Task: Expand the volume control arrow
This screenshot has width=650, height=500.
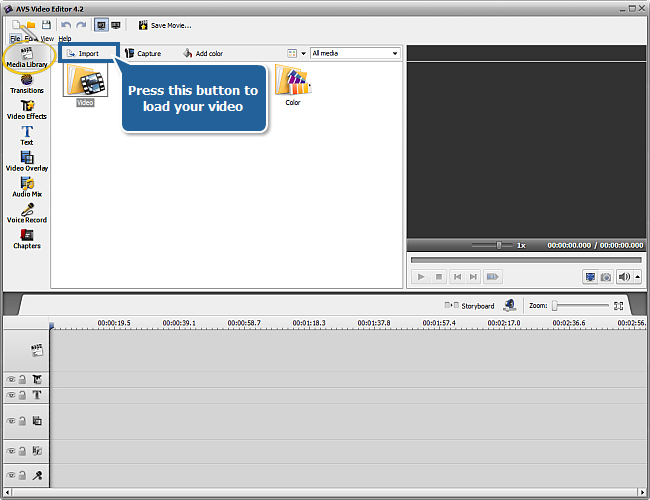Action: click(x=638, y=277)
